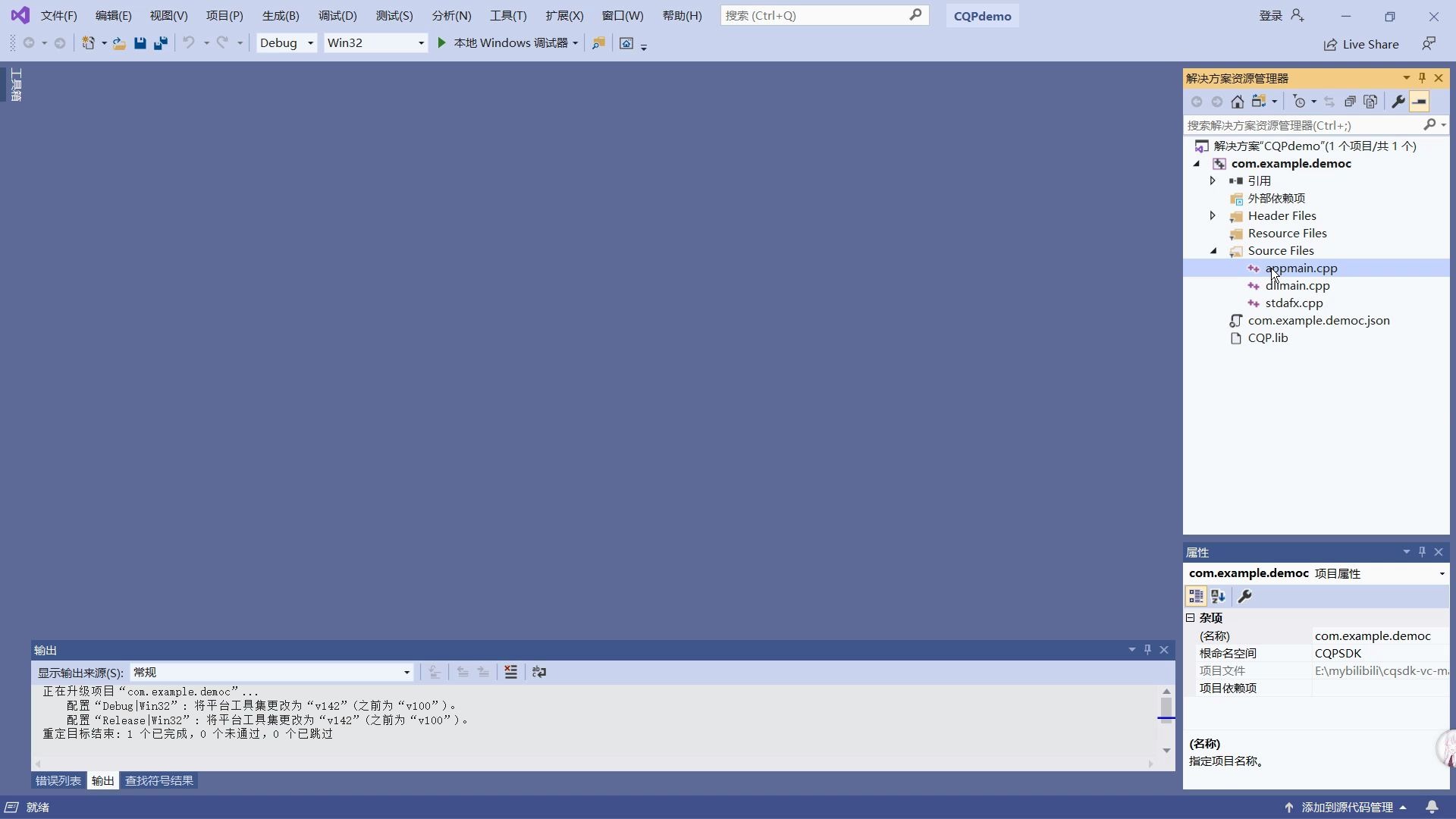Open the 生成(B) Build menu
Screen dimensions: 1456x819
point(280,16)
